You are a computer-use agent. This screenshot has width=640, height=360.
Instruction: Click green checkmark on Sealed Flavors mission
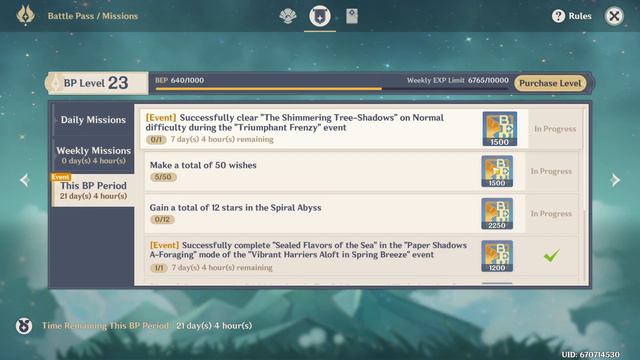pos(551,256)
